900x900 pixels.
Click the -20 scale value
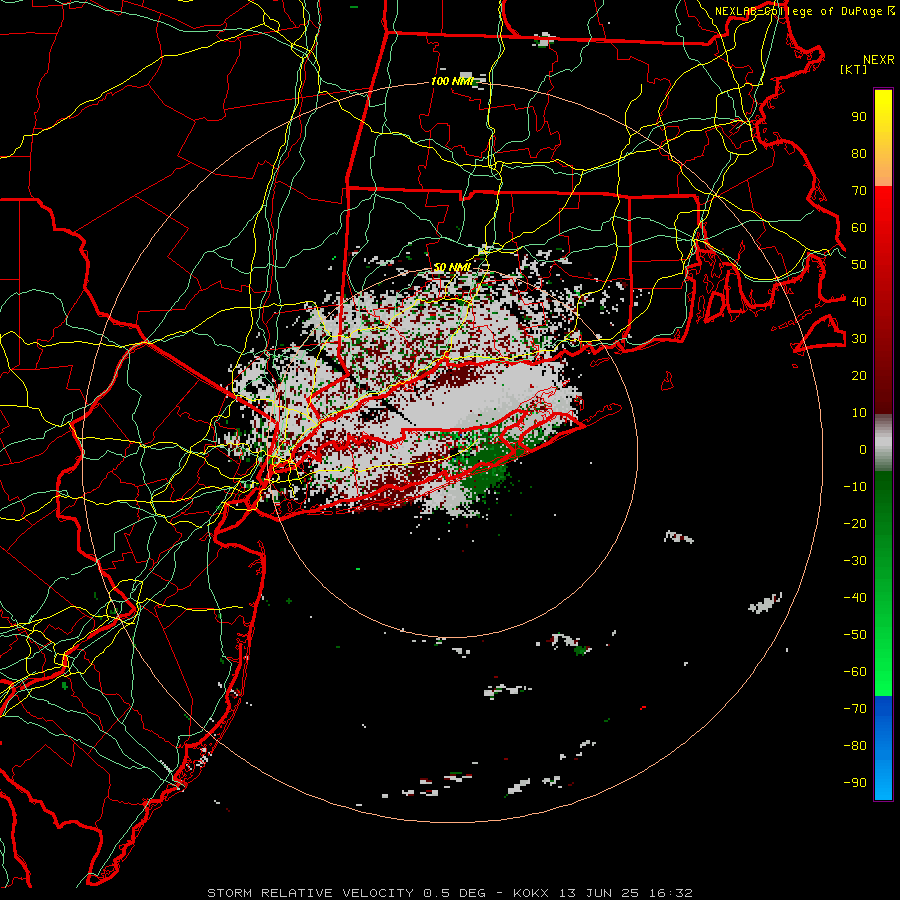(x=855, y=524)
